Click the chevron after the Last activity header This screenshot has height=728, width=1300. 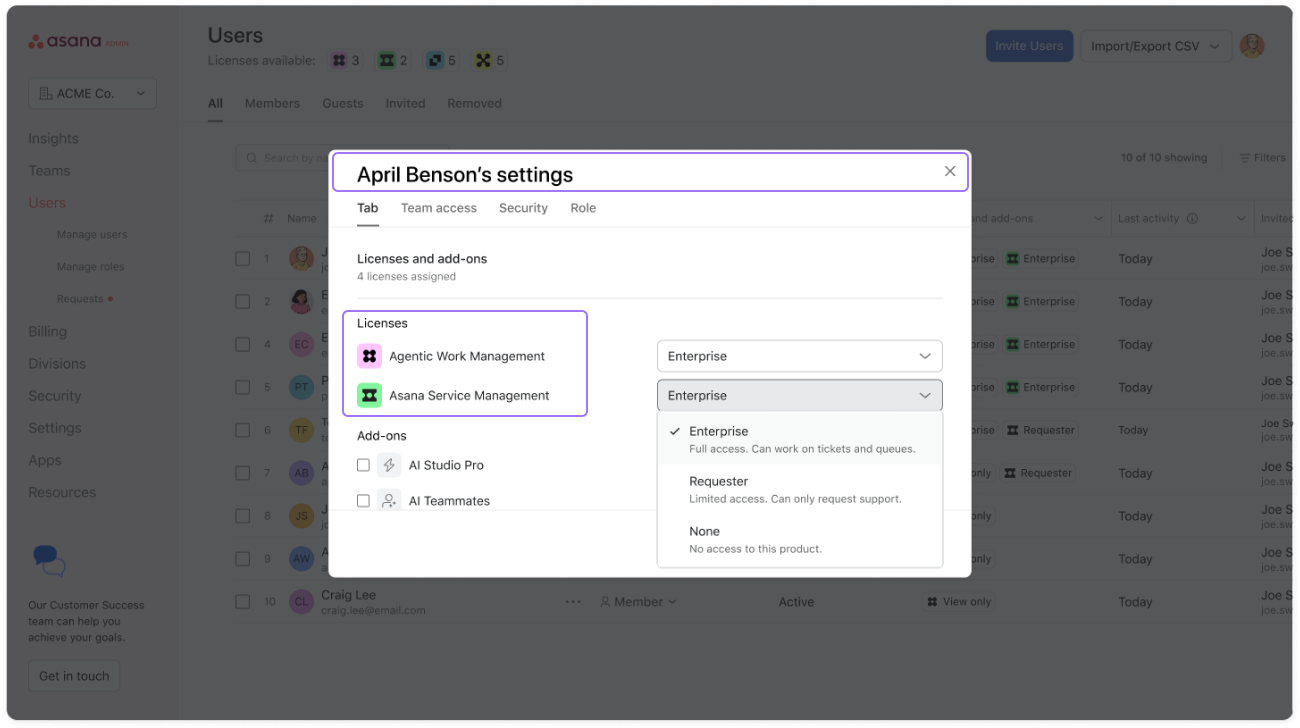1241,218
